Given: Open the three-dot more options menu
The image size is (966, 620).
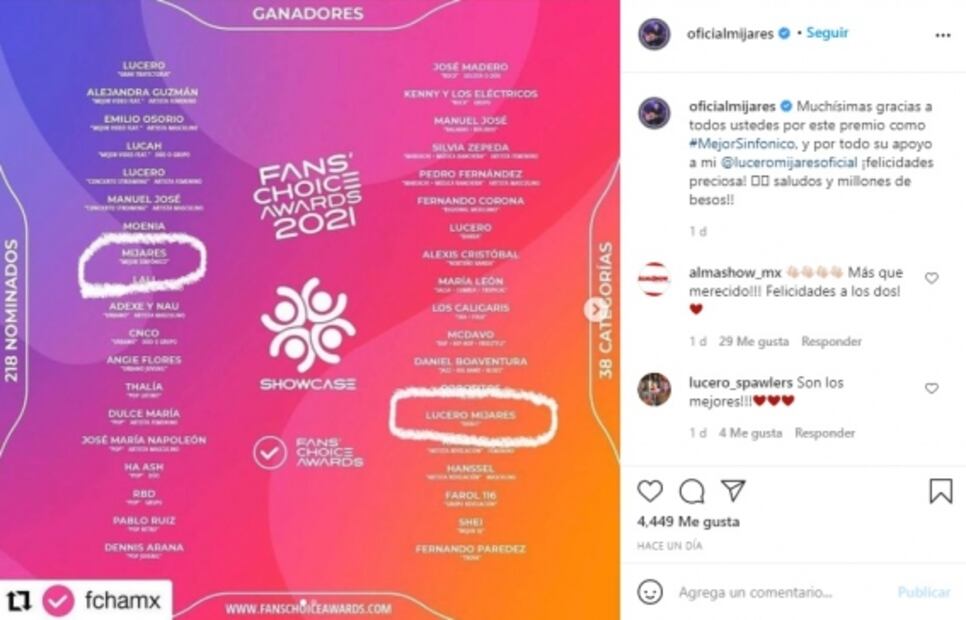Looking at the screenshot, I should [x=943, y=35].
